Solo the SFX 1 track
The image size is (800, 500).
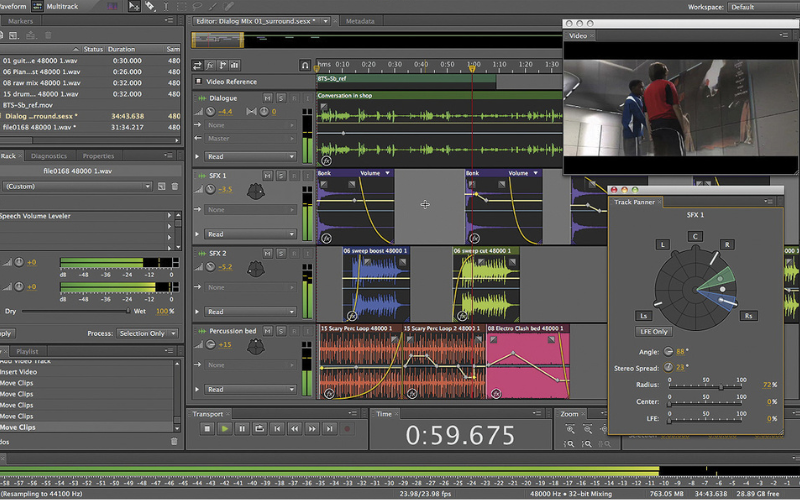281,176
